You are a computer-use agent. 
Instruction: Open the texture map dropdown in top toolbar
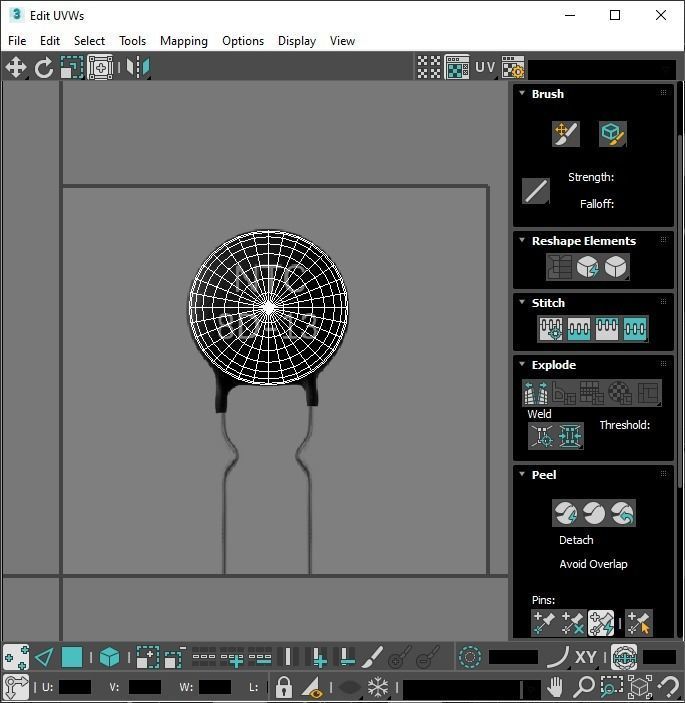(x=603, y=69)
